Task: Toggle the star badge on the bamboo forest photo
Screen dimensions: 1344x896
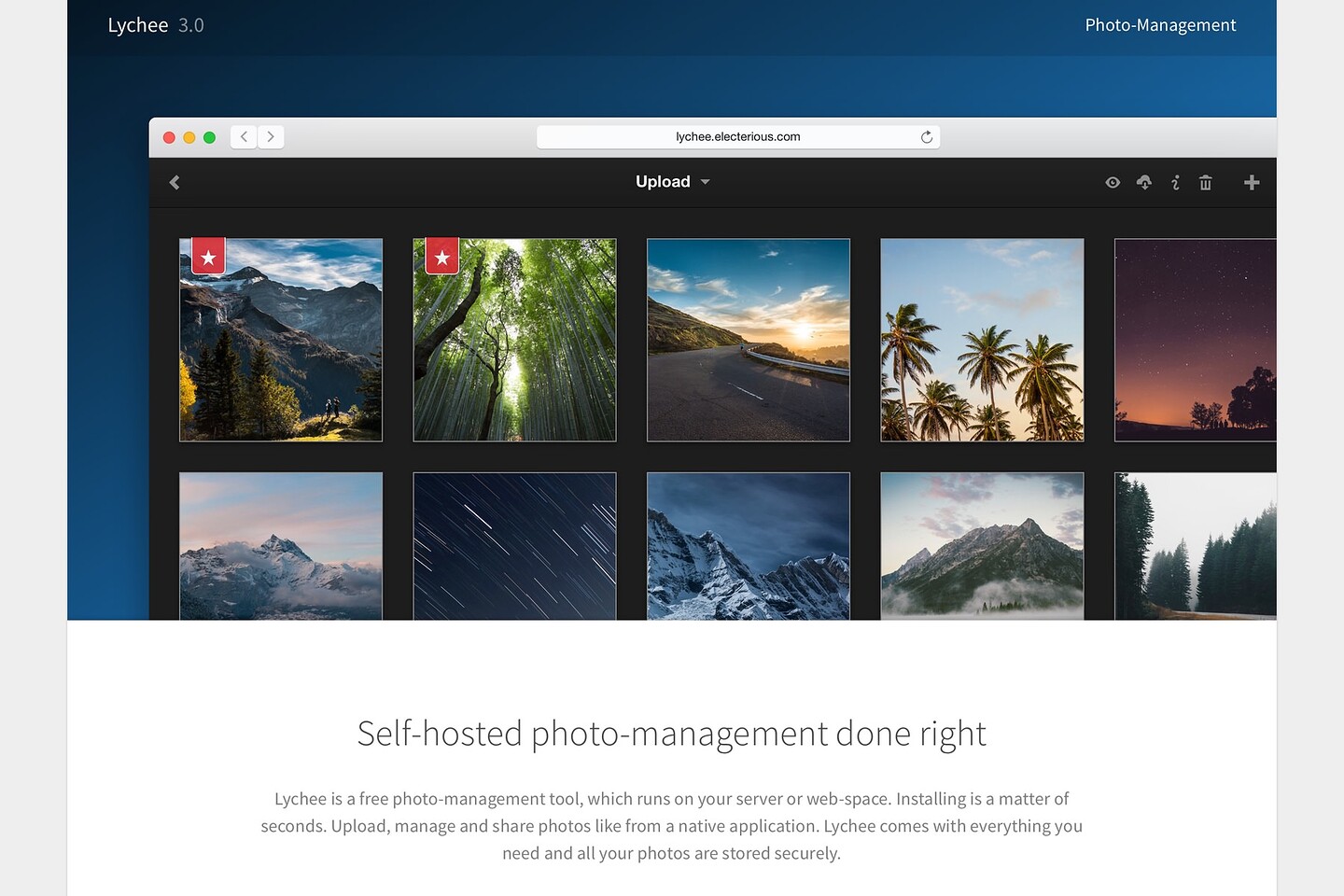Action: click(441, 256)
